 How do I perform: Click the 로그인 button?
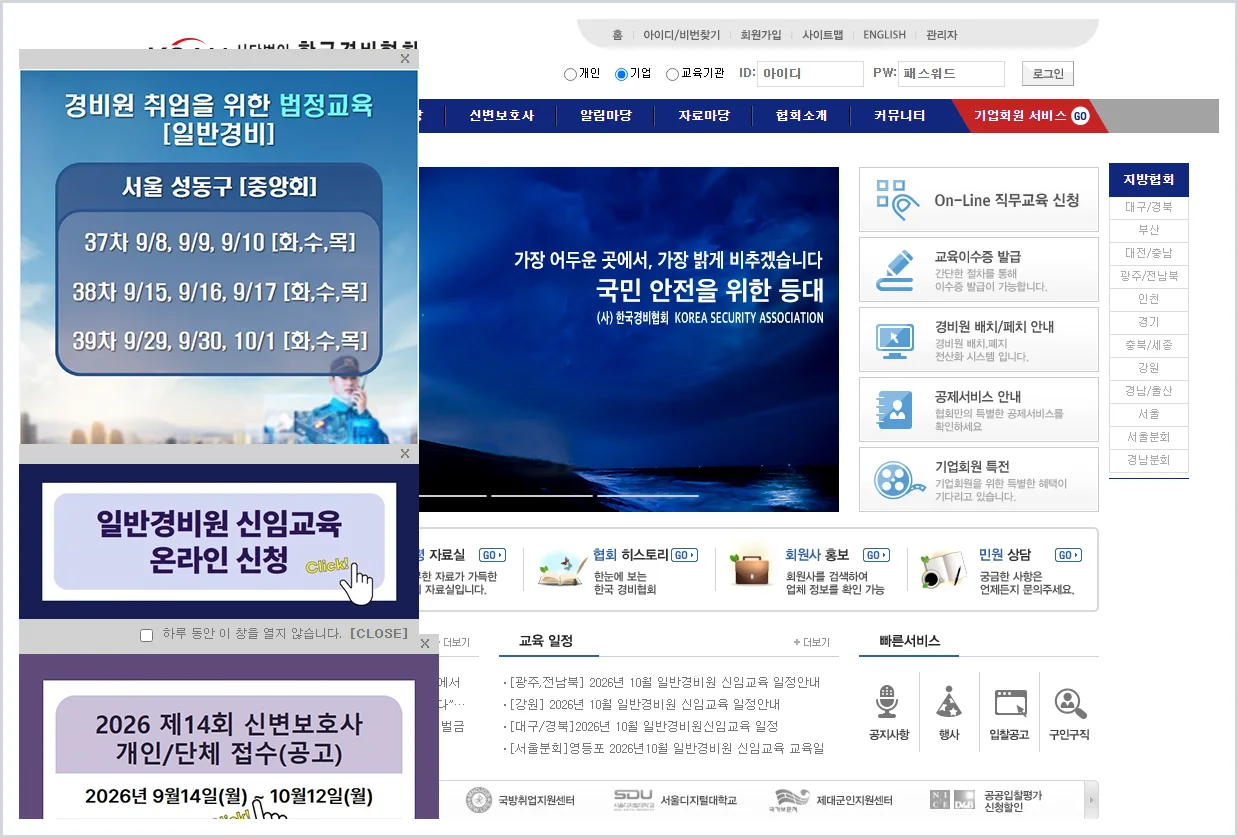(x=1048, y=74)
